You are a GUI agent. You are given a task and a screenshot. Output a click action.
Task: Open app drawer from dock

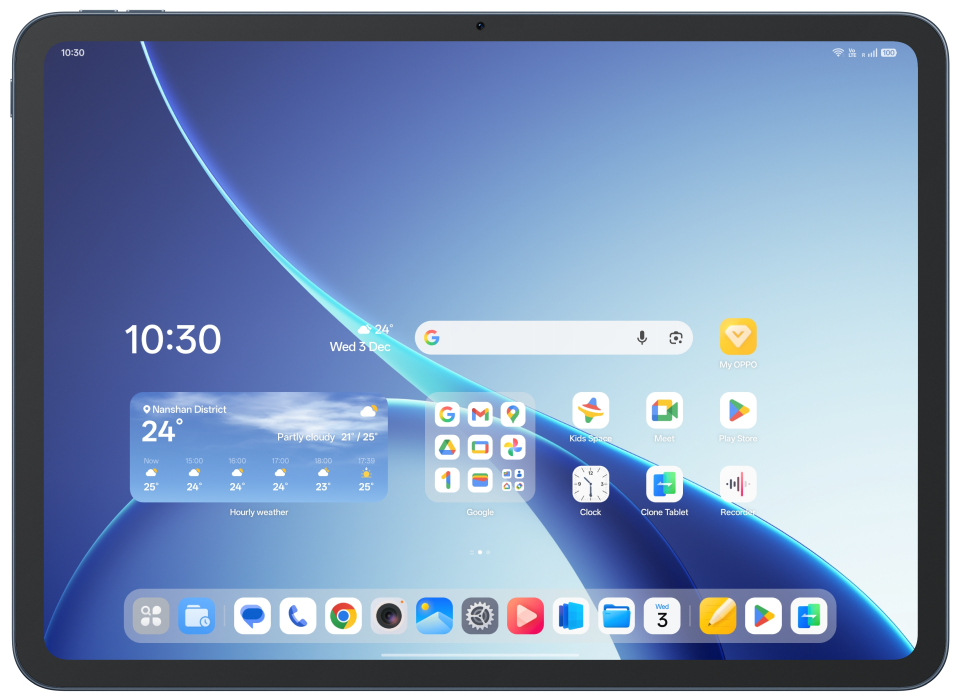151,616
